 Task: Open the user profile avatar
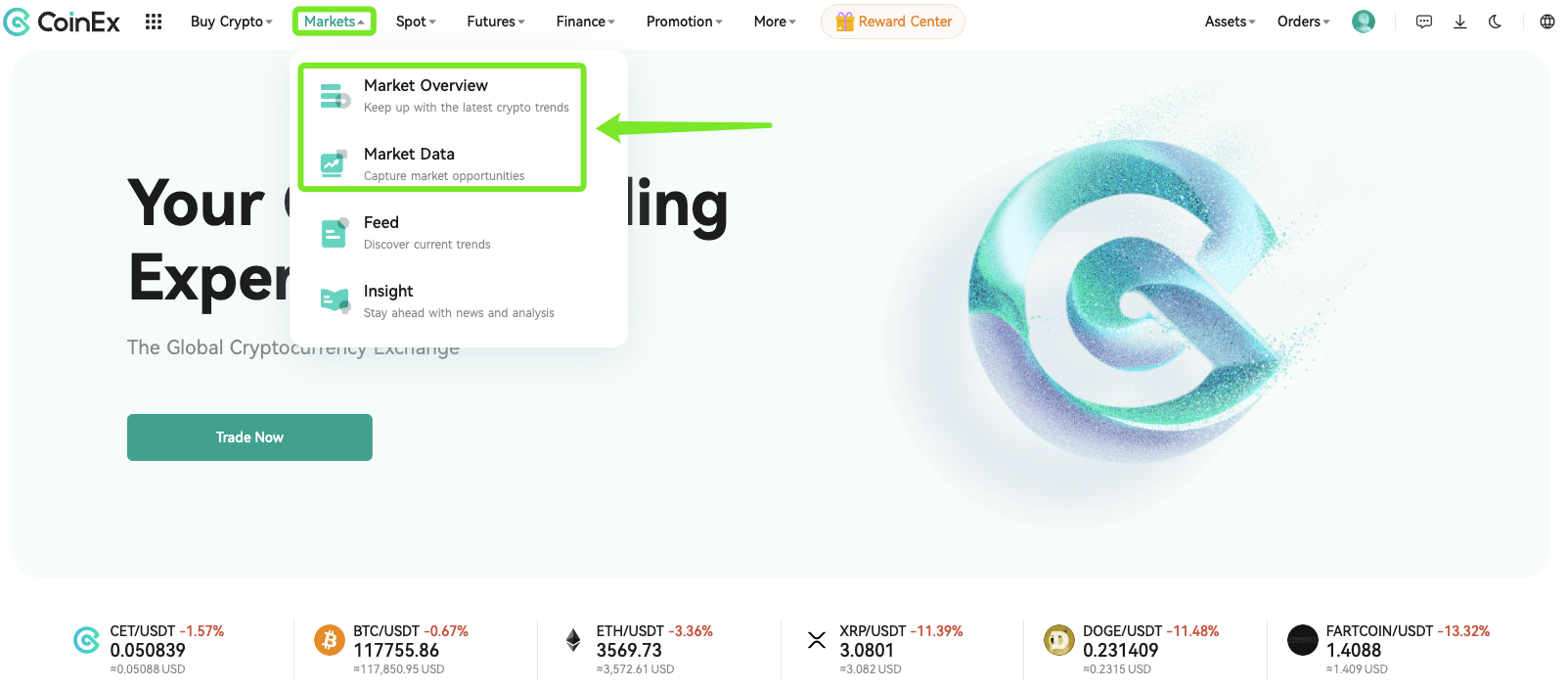[x=1364, y=22]
